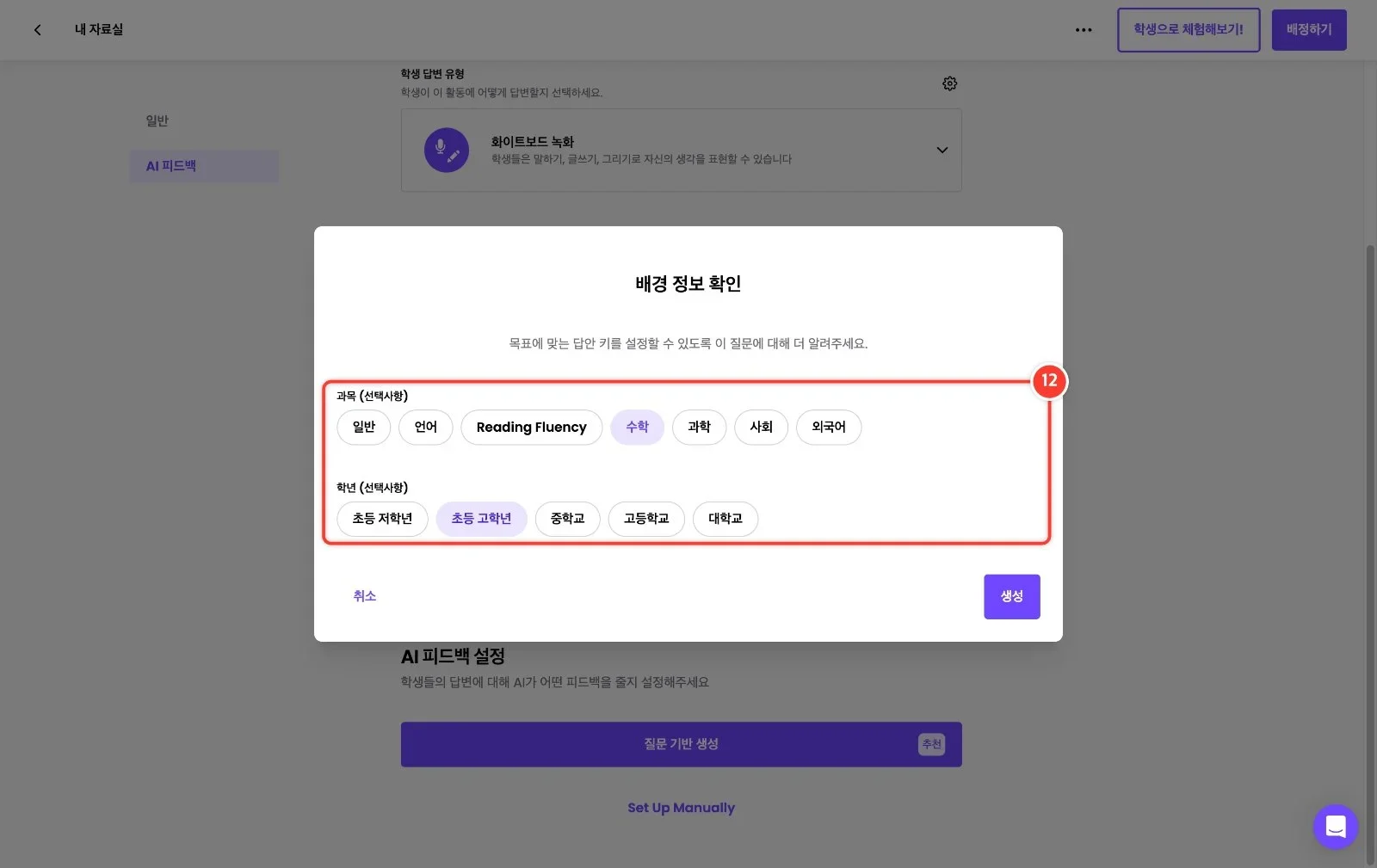Select the 외국어 subject chip
Image resolution: width=1377 pixels, height=868 pixels.
pos(829,427)
